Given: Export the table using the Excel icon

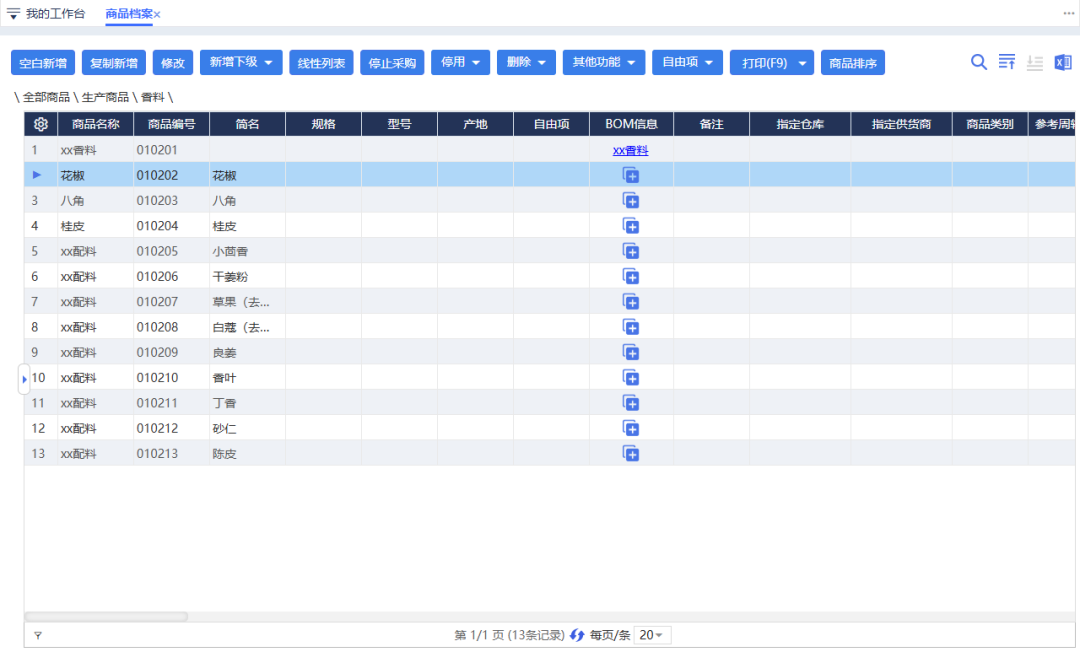Looking at the screenshot, I should [1063, 61].
